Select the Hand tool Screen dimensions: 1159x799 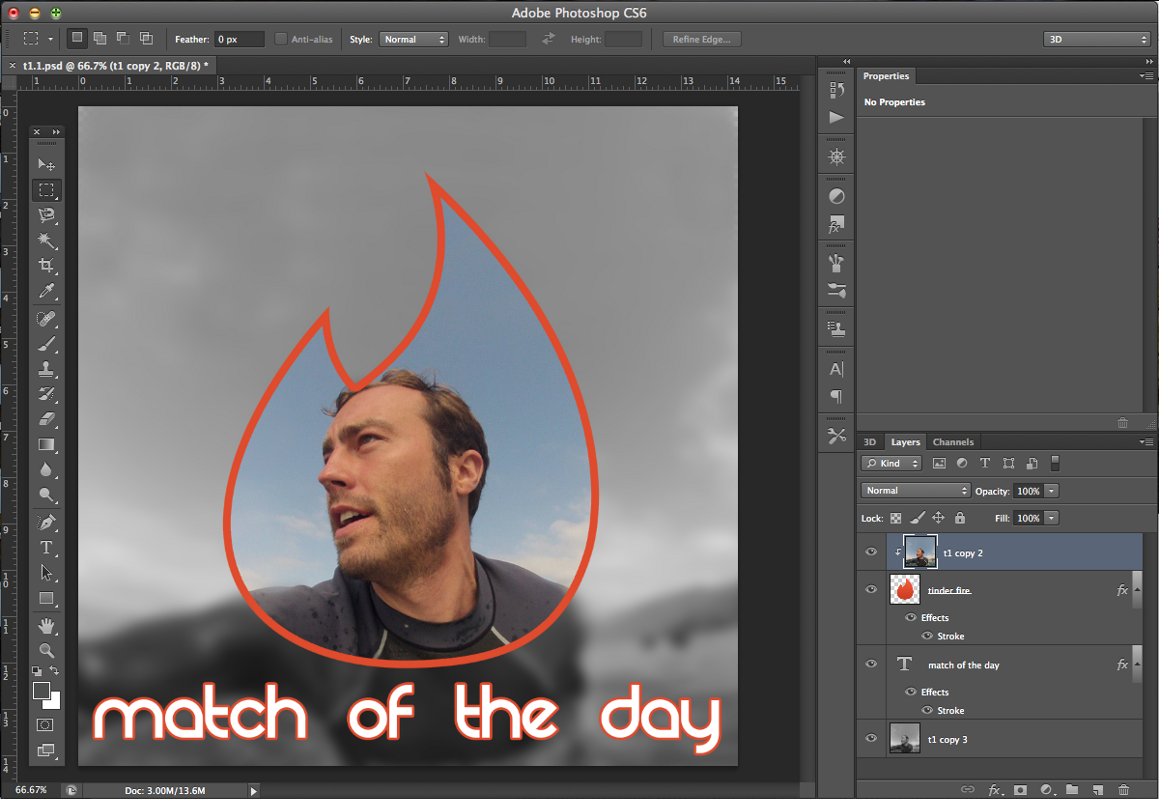coord(46,626)
